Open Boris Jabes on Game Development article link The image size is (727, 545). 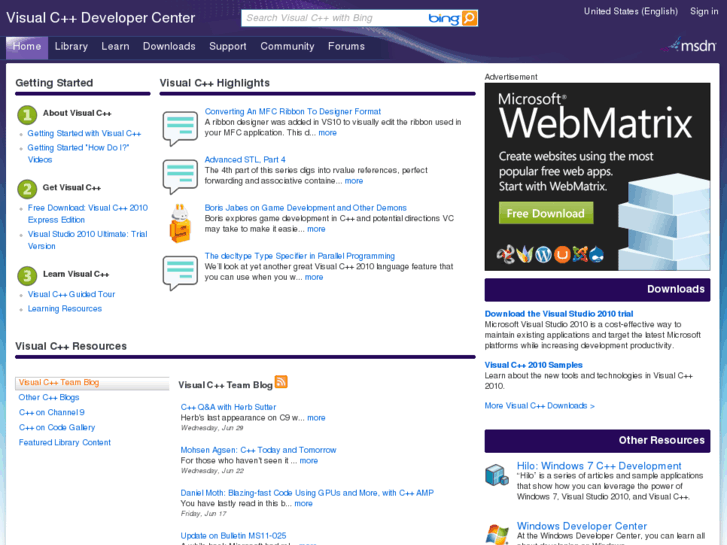point(306,208)
